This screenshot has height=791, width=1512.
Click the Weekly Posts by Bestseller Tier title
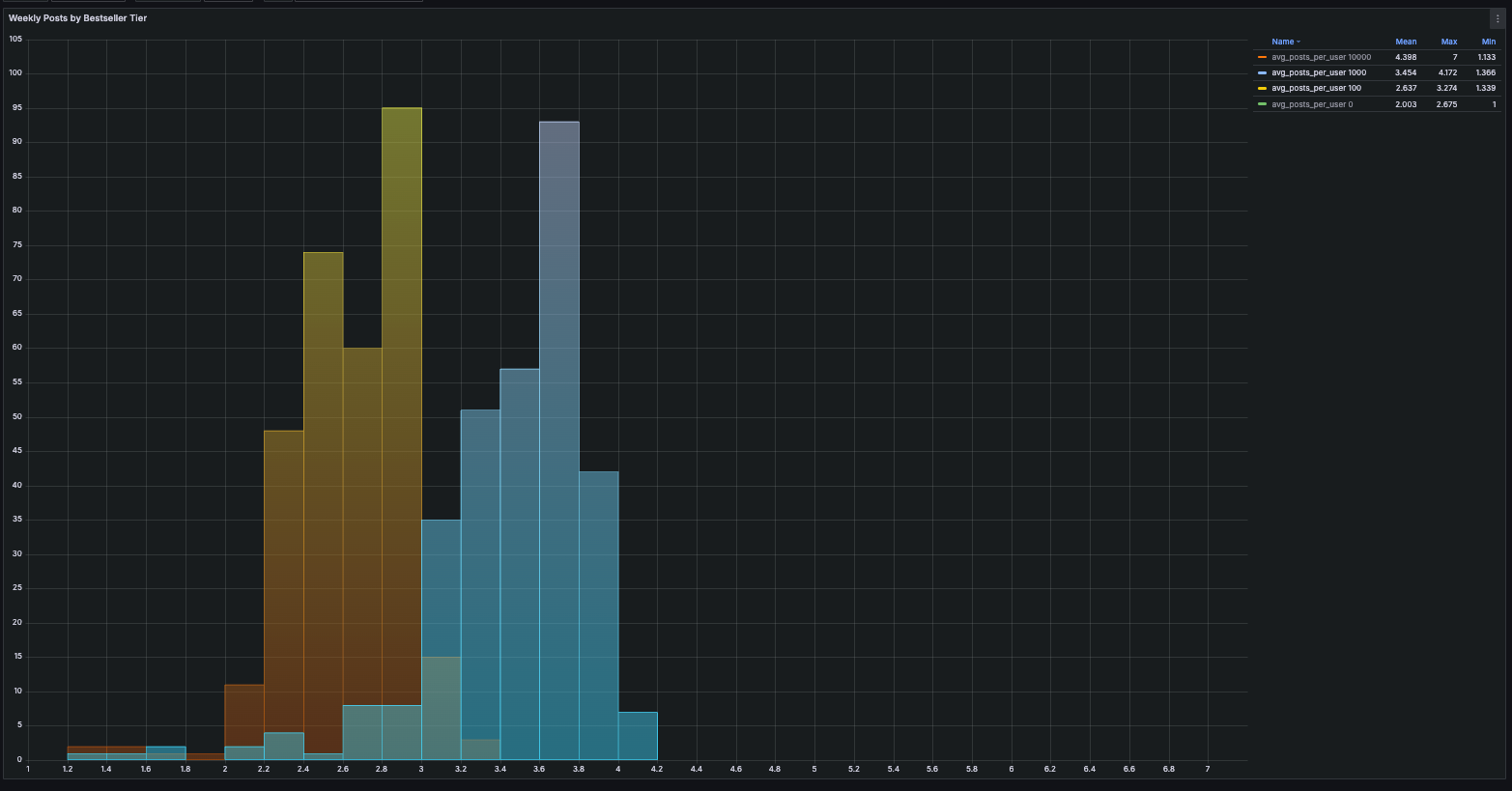pyautogui.click(x=78, y=18)
